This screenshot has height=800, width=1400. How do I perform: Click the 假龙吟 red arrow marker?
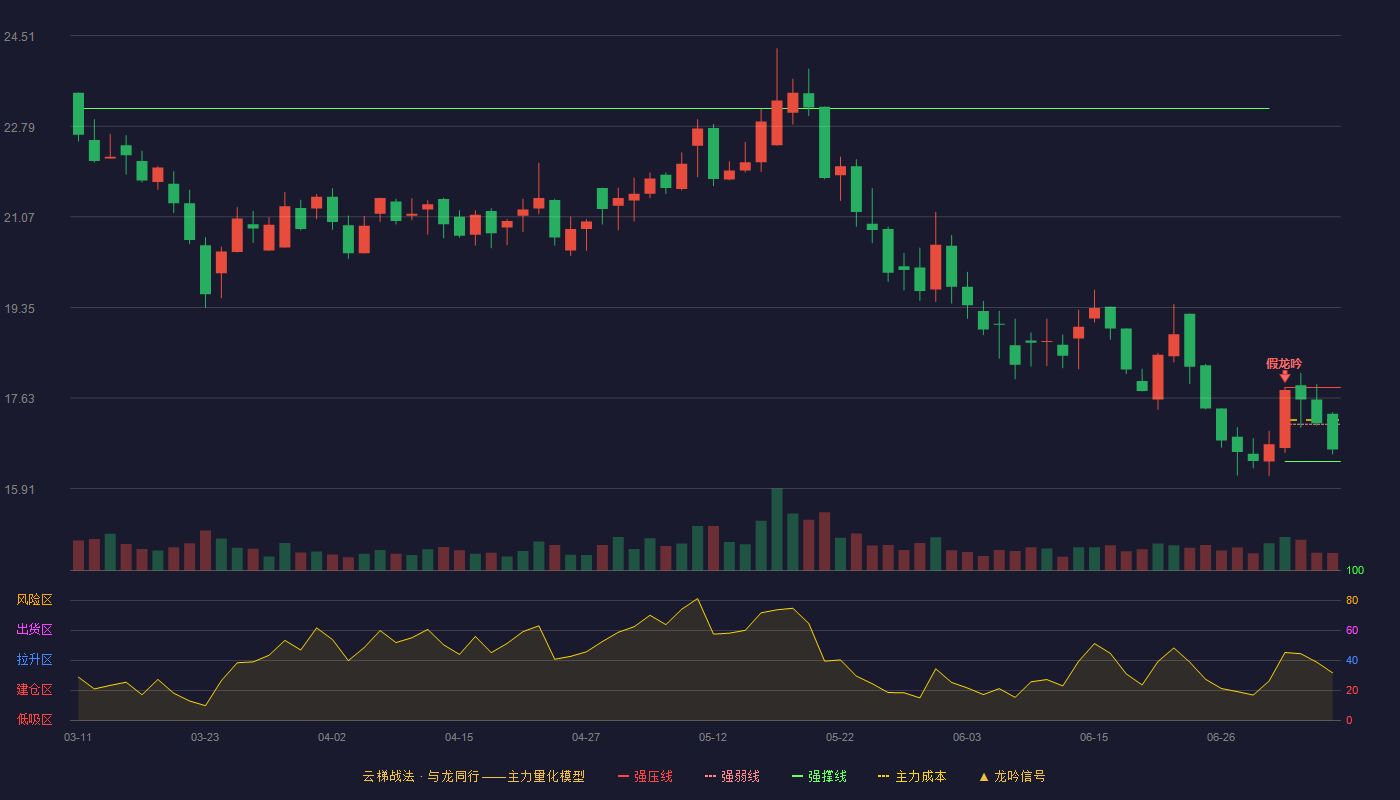point(1285,376)
